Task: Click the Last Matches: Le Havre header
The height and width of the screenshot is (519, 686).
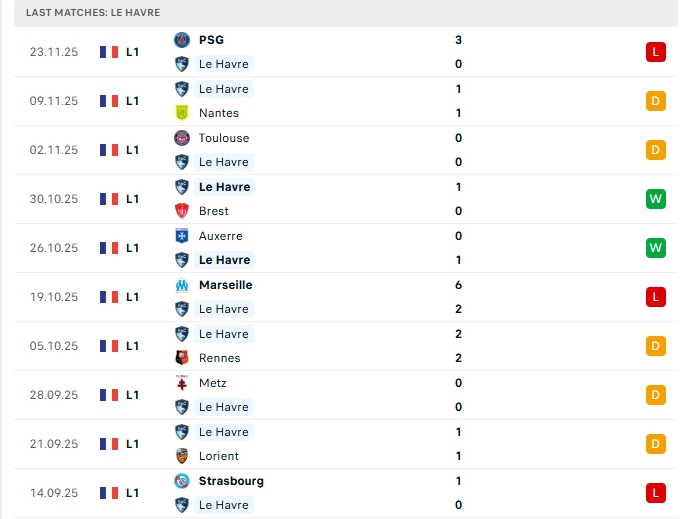Action: pos(93,12)
